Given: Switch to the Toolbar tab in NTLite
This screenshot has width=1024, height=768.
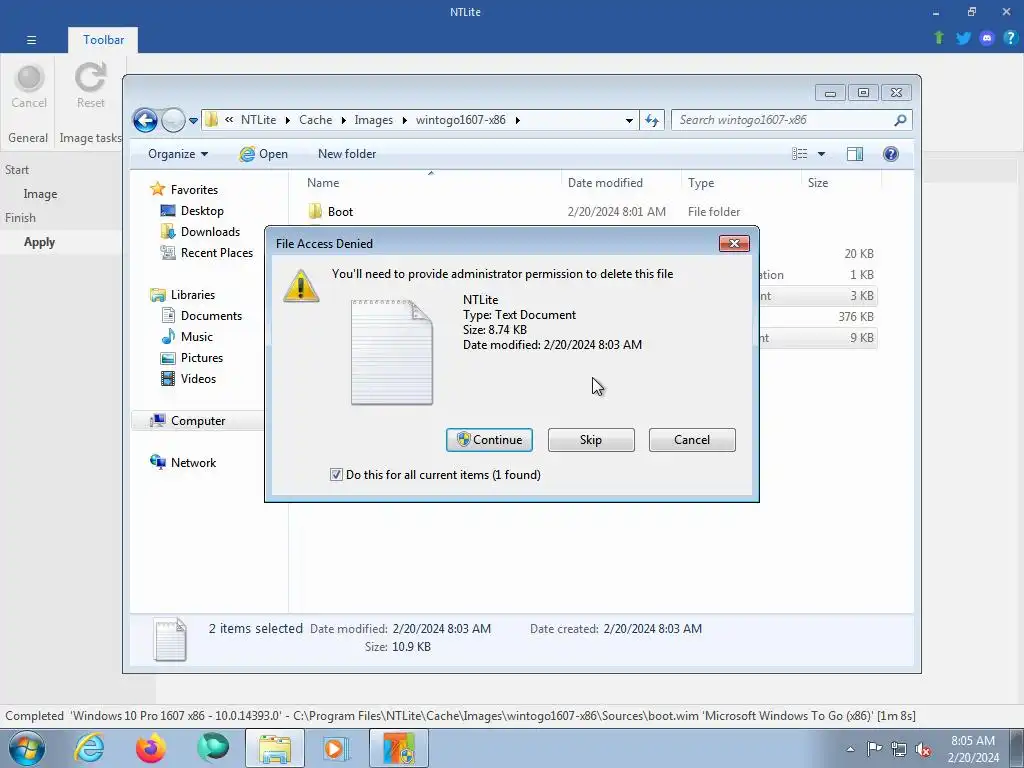Looking at the screenshot, I should [x=103, y=40].
